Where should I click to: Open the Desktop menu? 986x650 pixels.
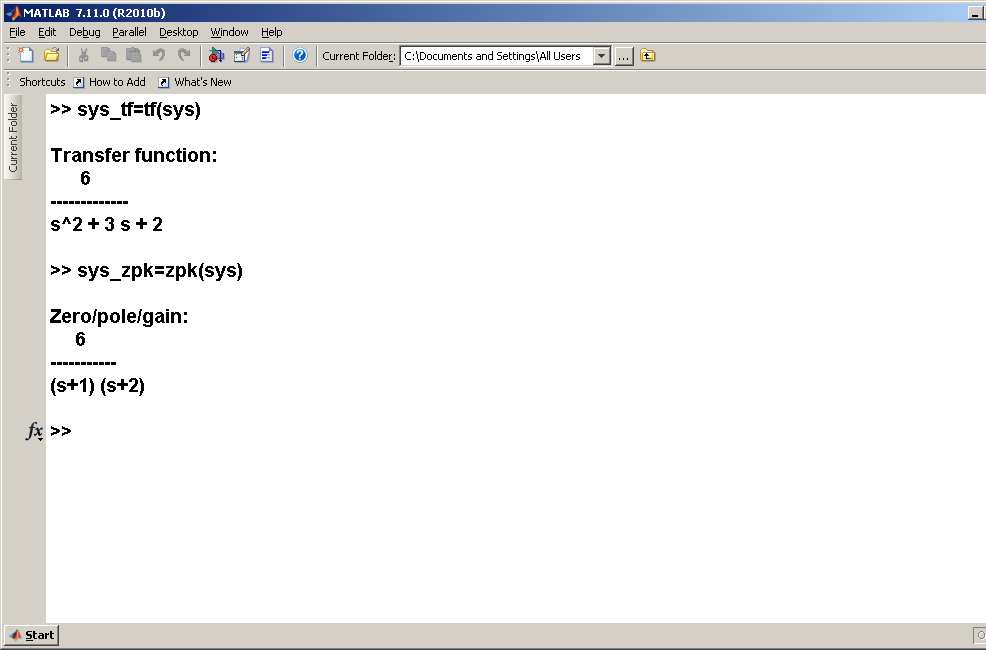[x=179, y=32]
